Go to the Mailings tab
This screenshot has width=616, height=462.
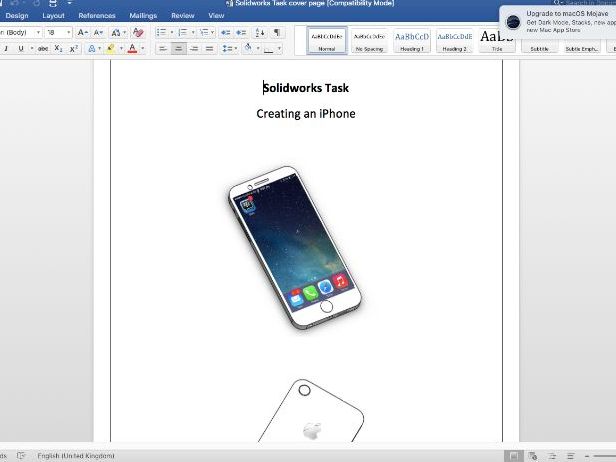pos(143,16)
